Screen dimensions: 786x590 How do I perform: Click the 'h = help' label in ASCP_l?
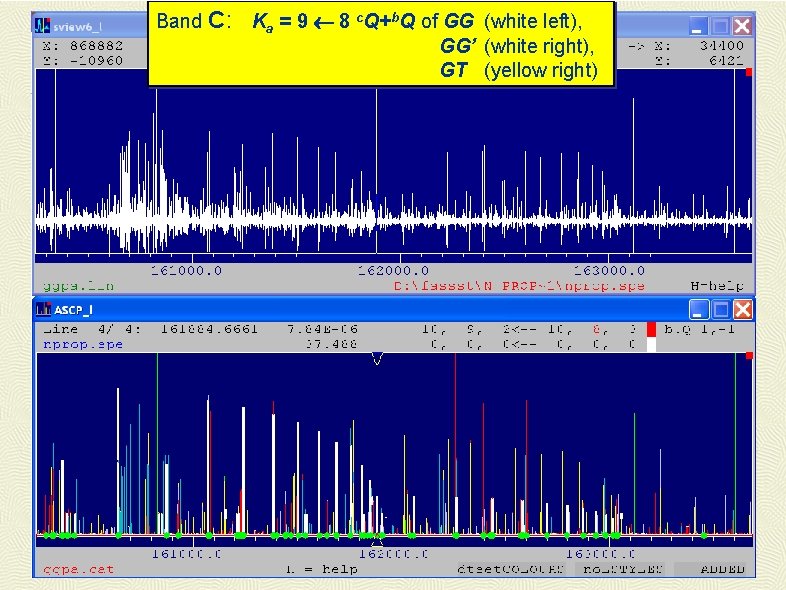tap(321, 569)
